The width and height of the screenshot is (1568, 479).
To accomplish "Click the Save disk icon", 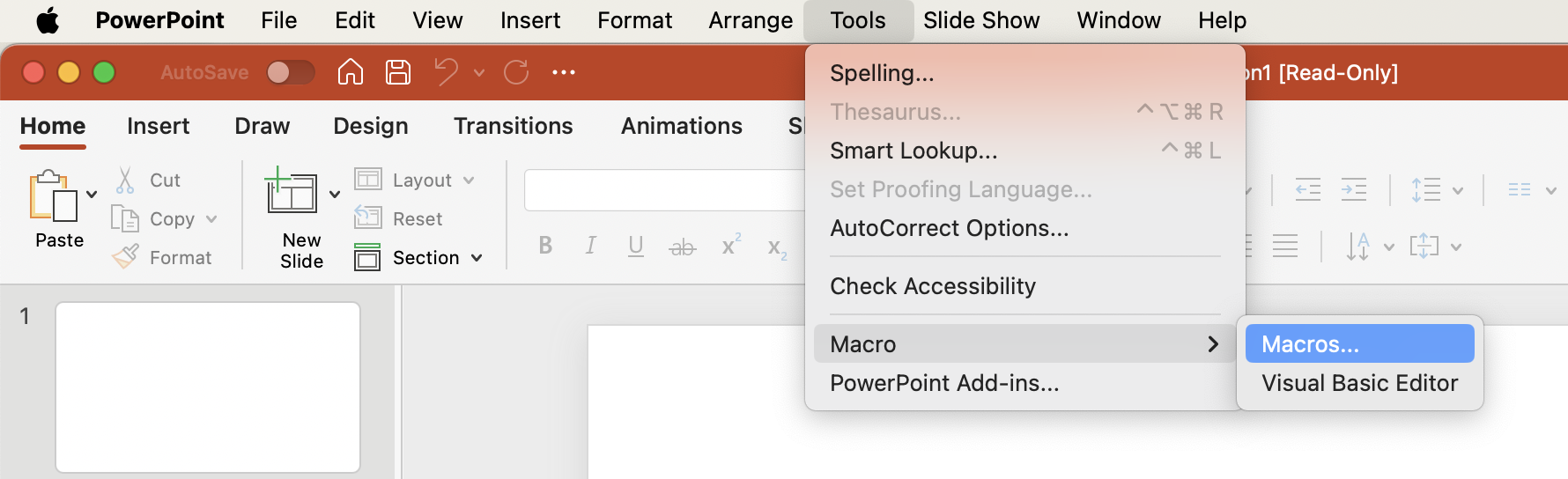I will coord(398,72).
